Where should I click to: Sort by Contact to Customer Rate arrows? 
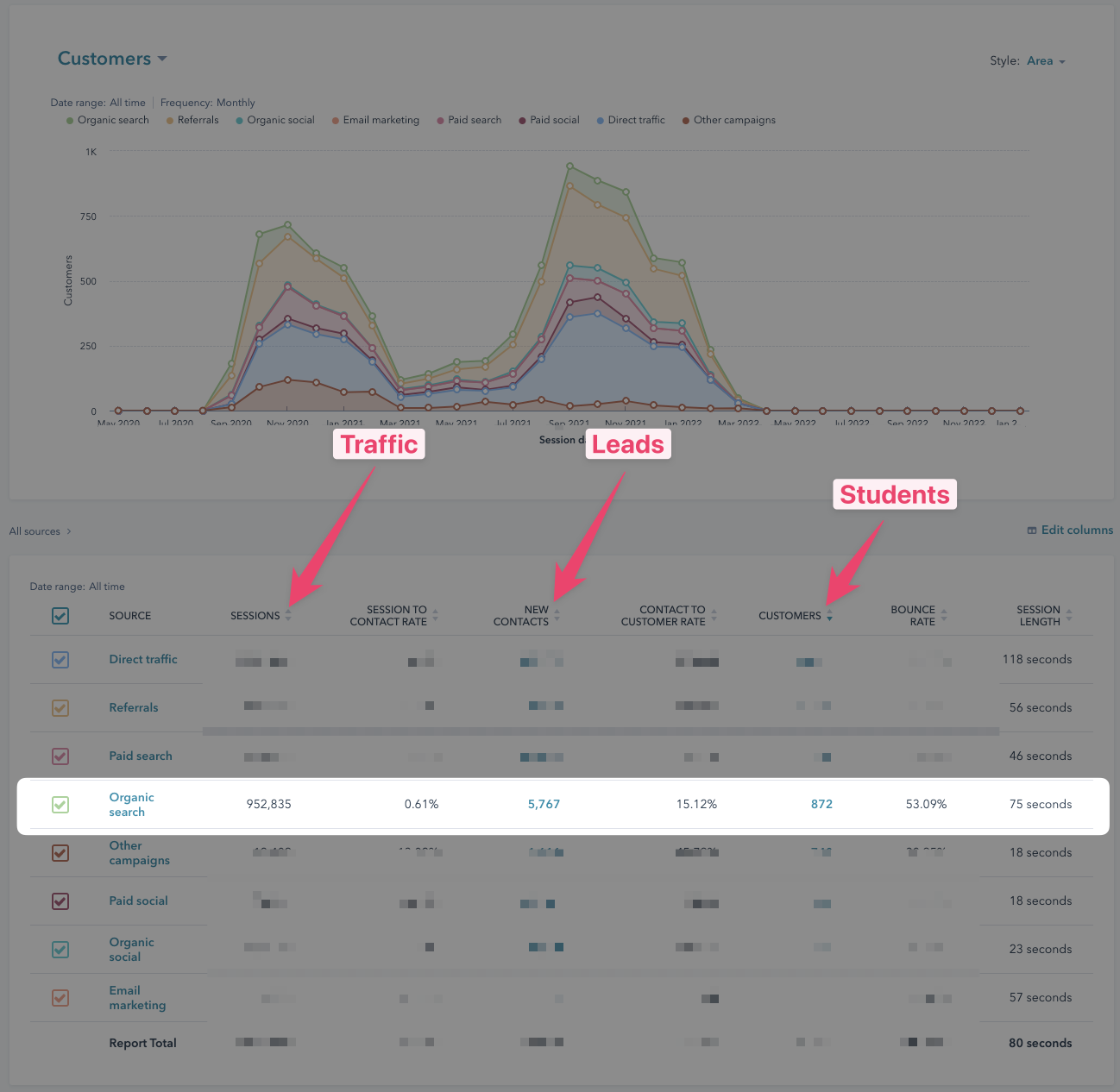pyautogui.click(x=714, y=616)
